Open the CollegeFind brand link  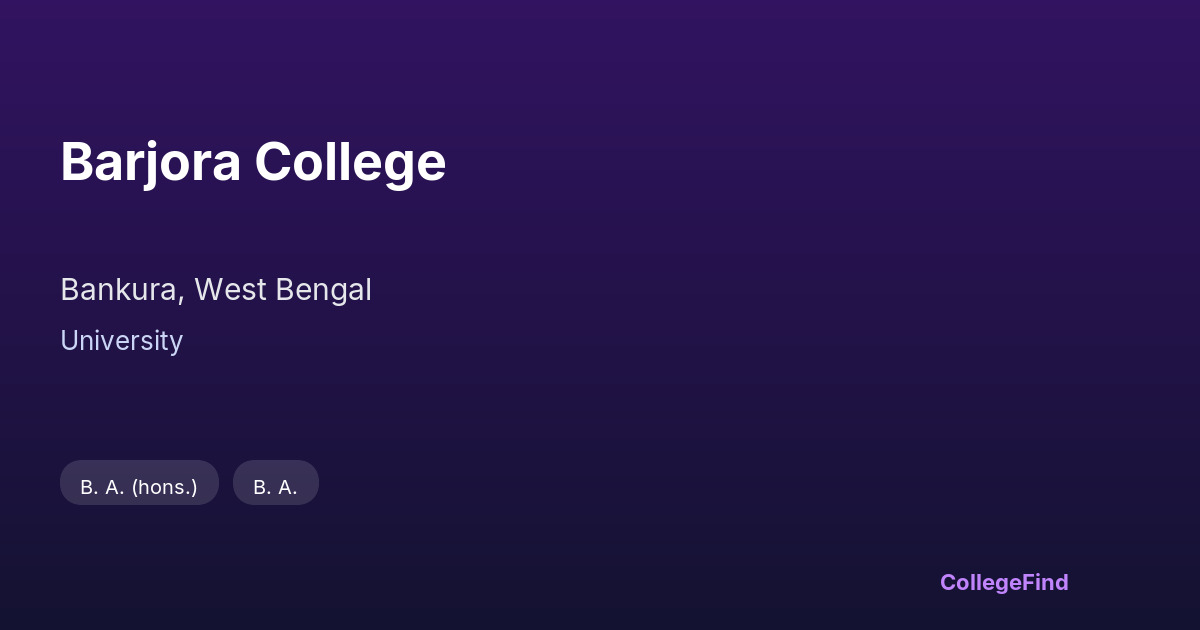click(x=1003, y=582)
